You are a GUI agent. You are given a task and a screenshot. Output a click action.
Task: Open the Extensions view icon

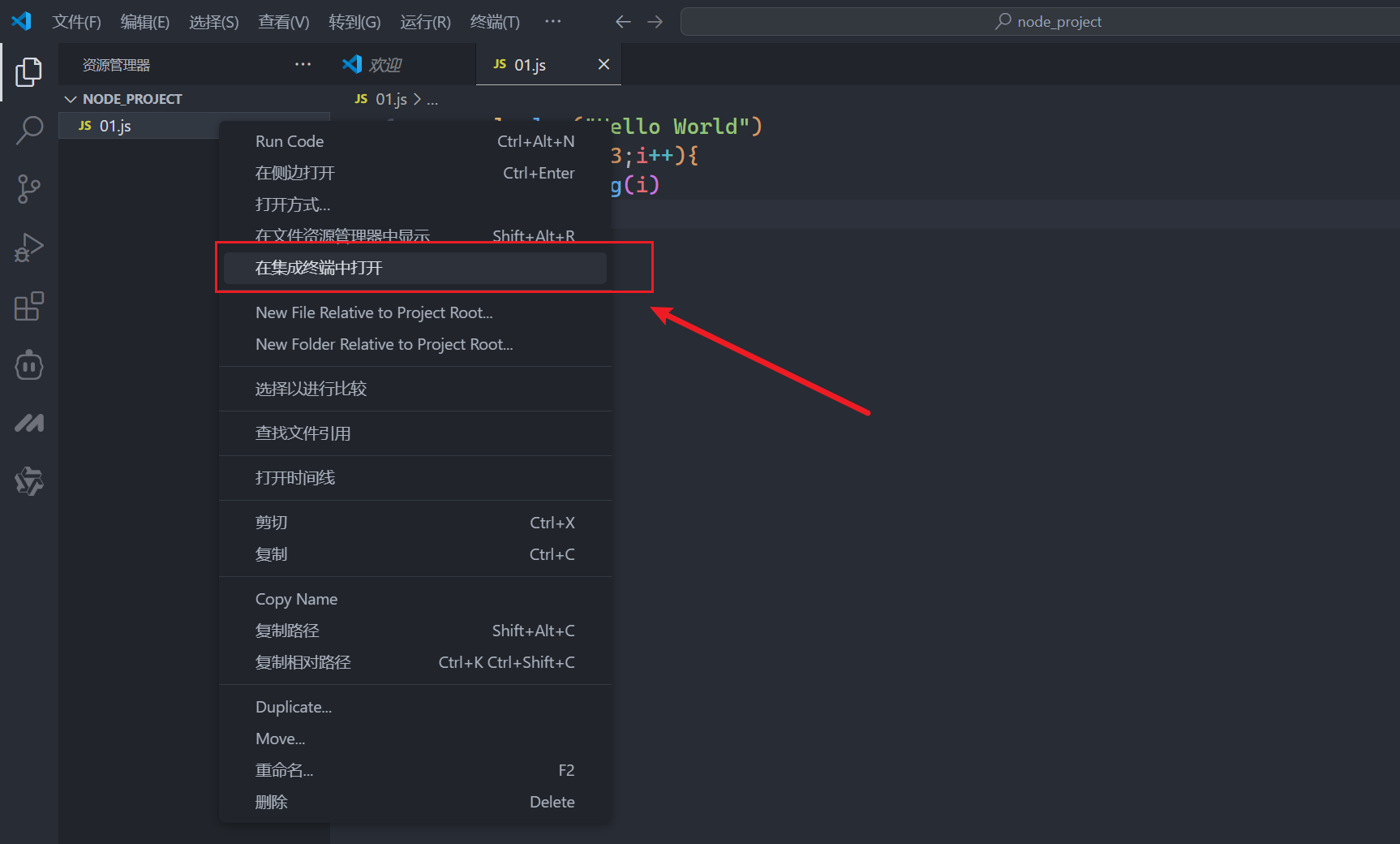(x=29, y=306)
